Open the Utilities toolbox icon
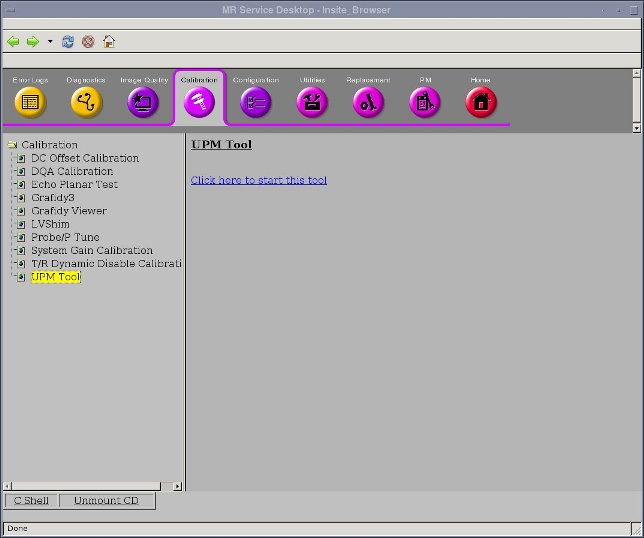This screenshot has height=538, width=644. point(312,102)
